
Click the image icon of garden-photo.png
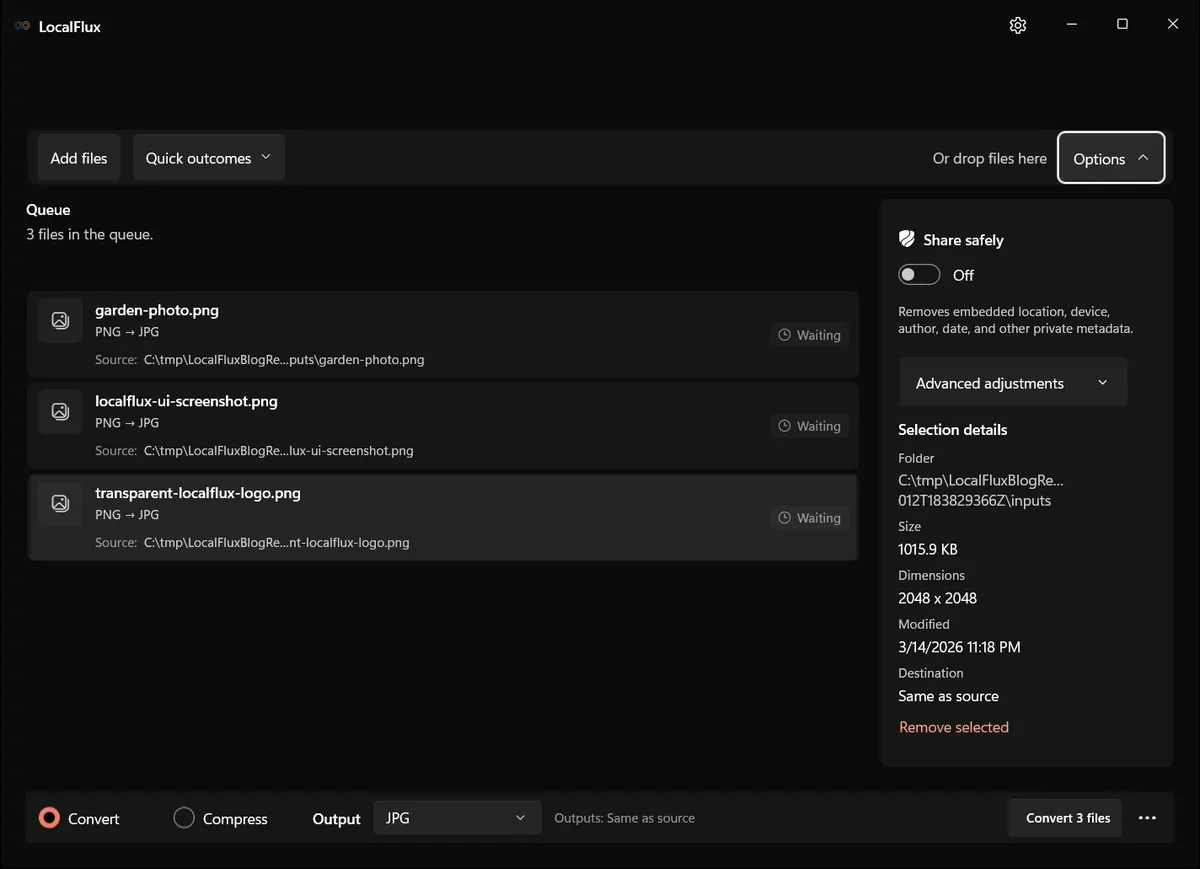[x=60, y=320]
